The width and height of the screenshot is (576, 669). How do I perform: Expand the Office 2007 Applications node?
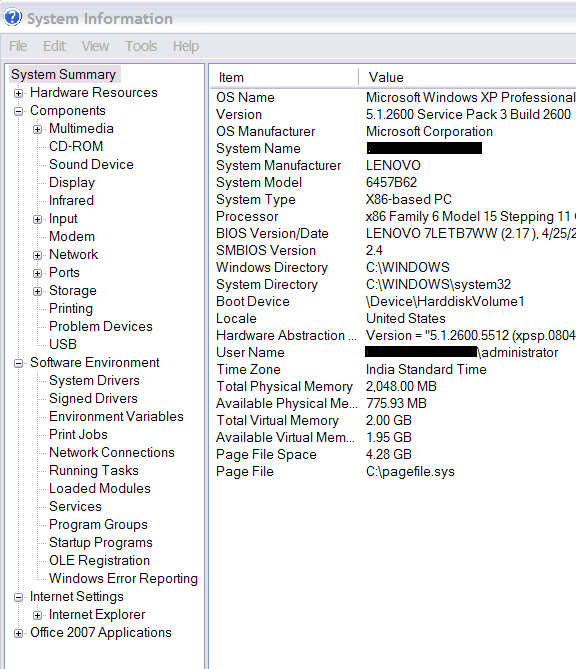click(18, 633)
